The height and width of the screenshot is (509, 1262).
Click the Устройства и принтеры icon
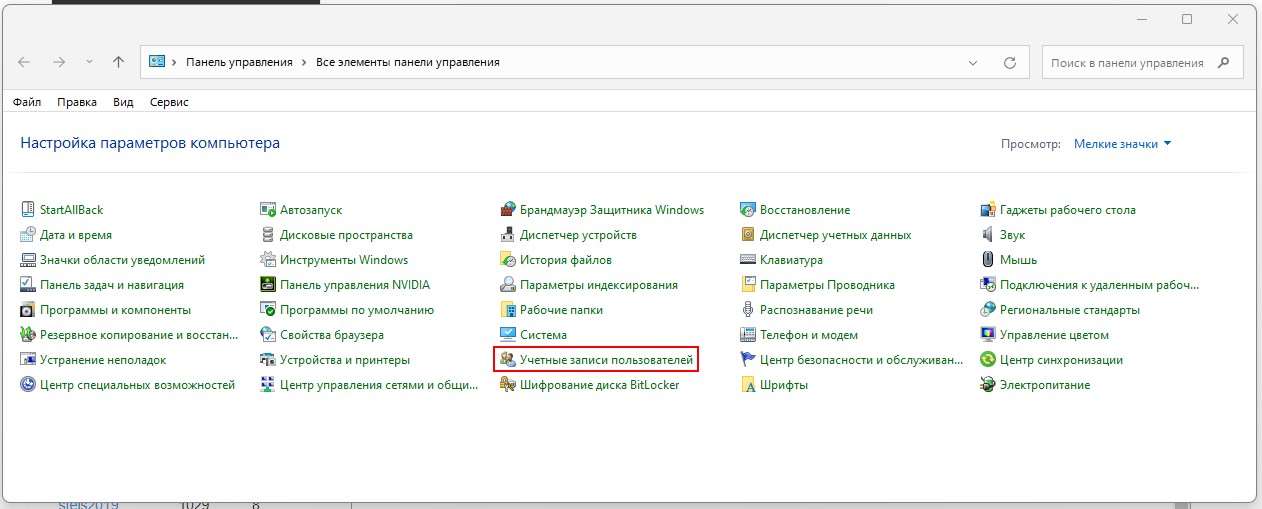click(x=268, y=360)
